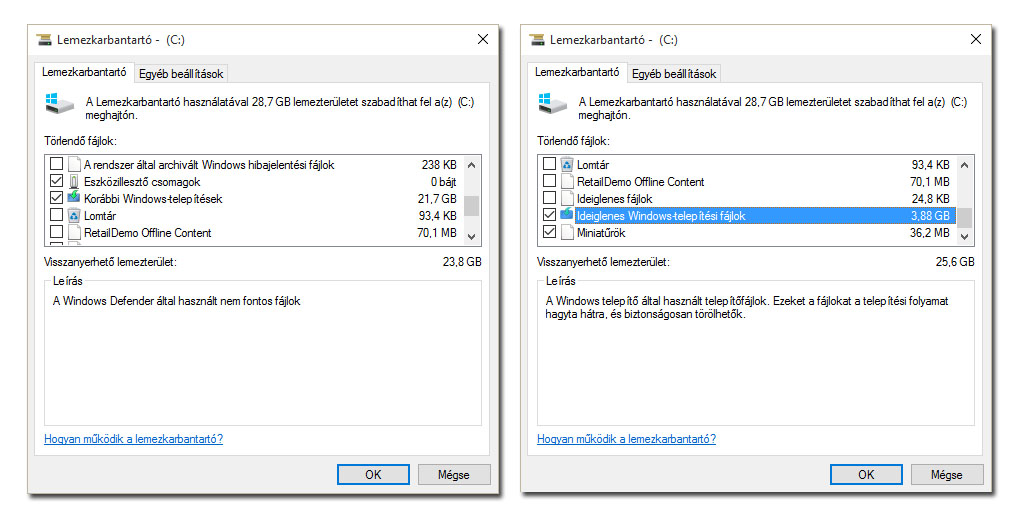
Task: Click the Miniatűrök file icon
Action: pyautogui.click(x=567, y=233)
